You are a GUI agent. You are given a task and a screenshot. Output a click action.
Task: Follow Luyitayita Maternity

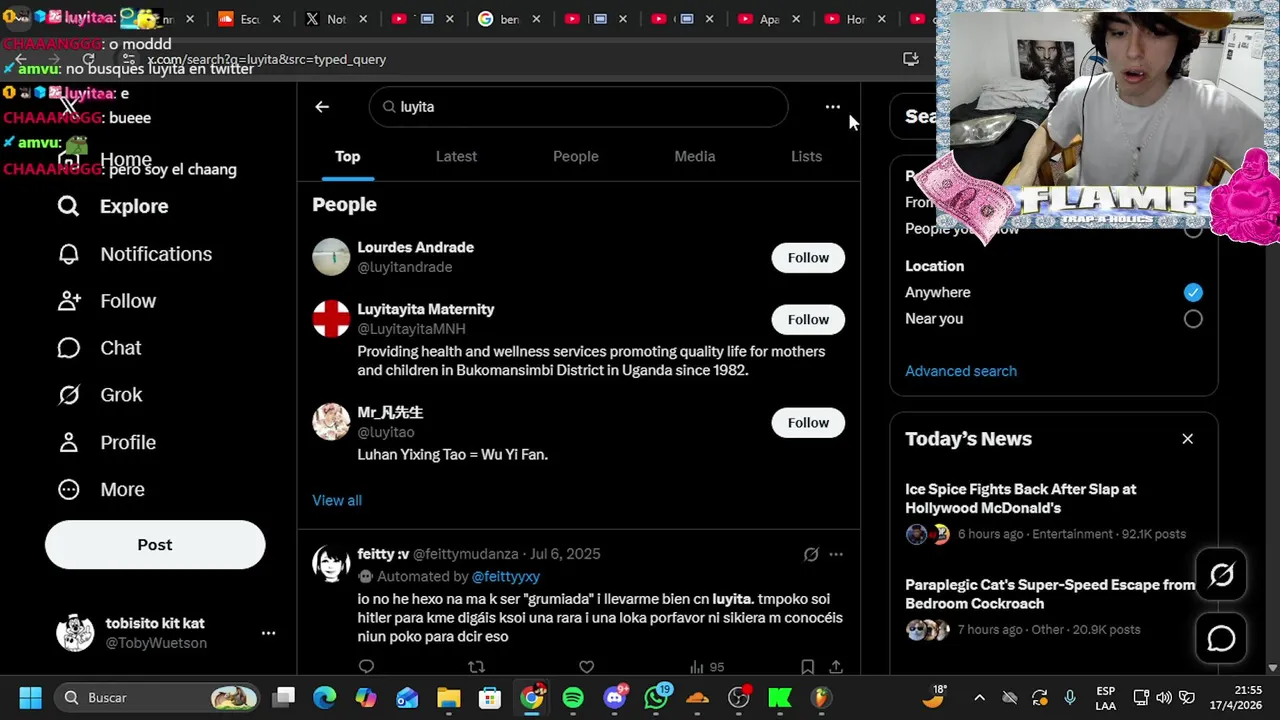(x=808, y=320)
